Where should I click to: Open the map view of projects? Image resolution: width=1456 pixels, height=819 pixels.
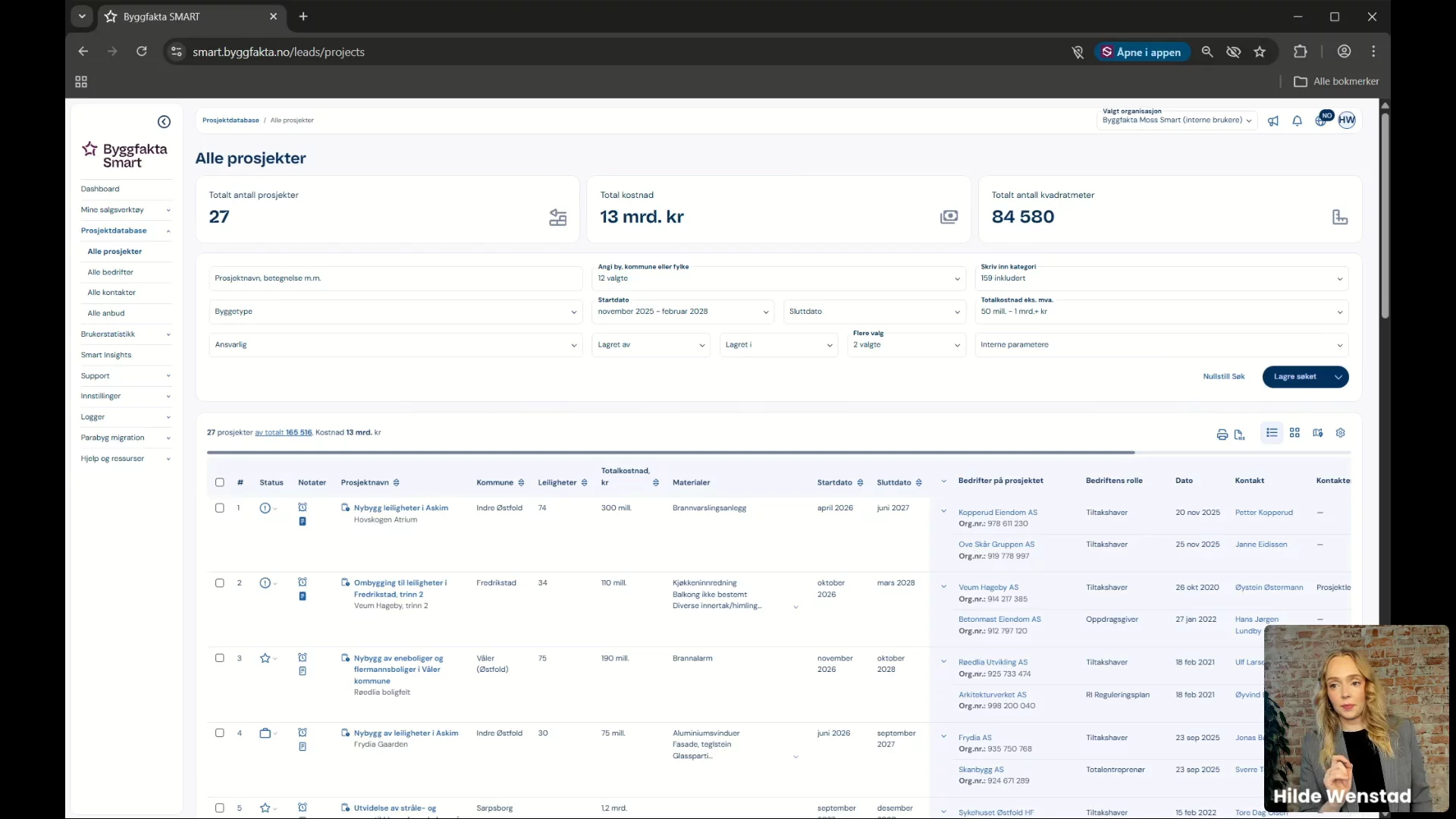pos(1318,433)
